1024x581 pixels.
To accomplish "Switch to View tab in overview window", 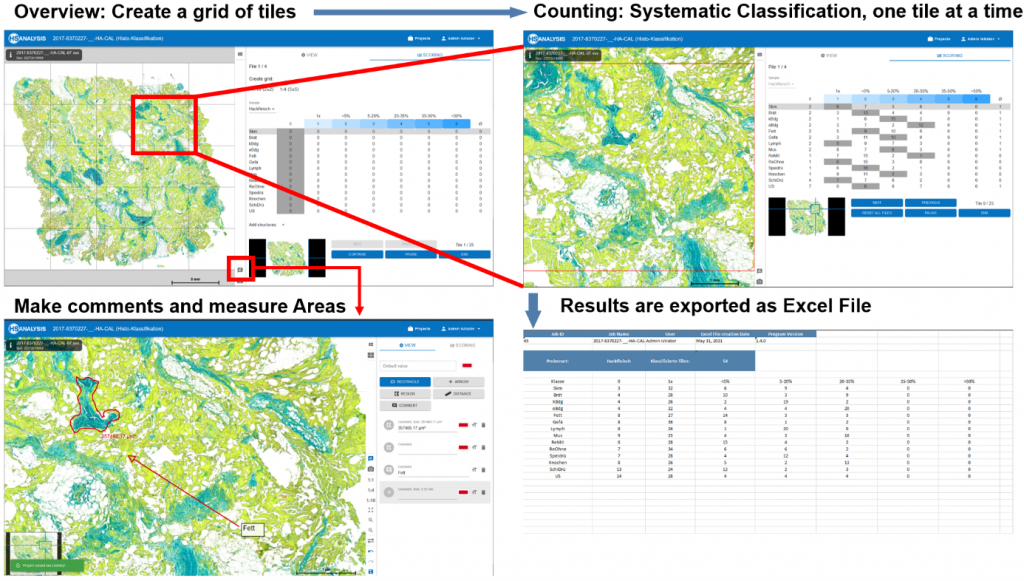I will [307, 53].
